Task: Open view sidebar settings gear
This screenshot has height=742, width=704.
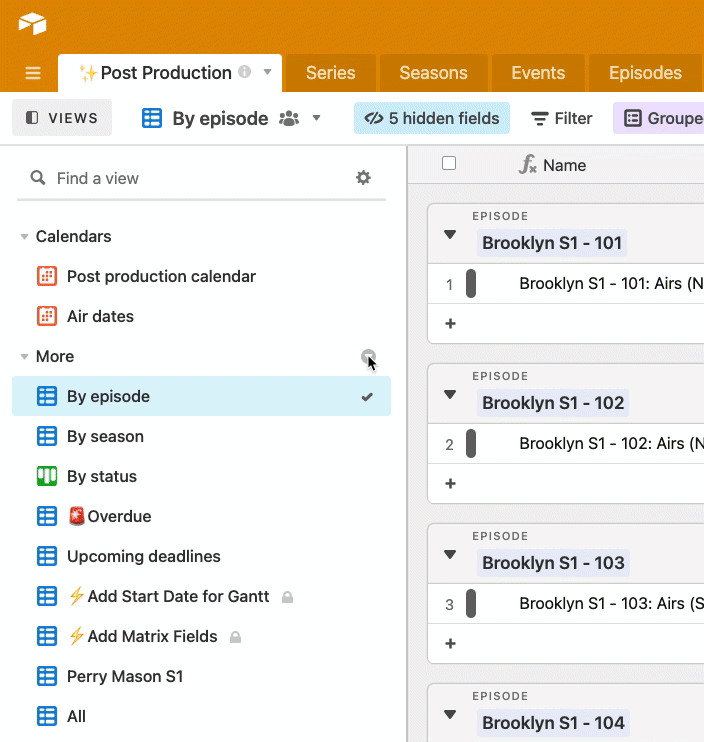Action: pyautogui.click(x=363, y=178)
